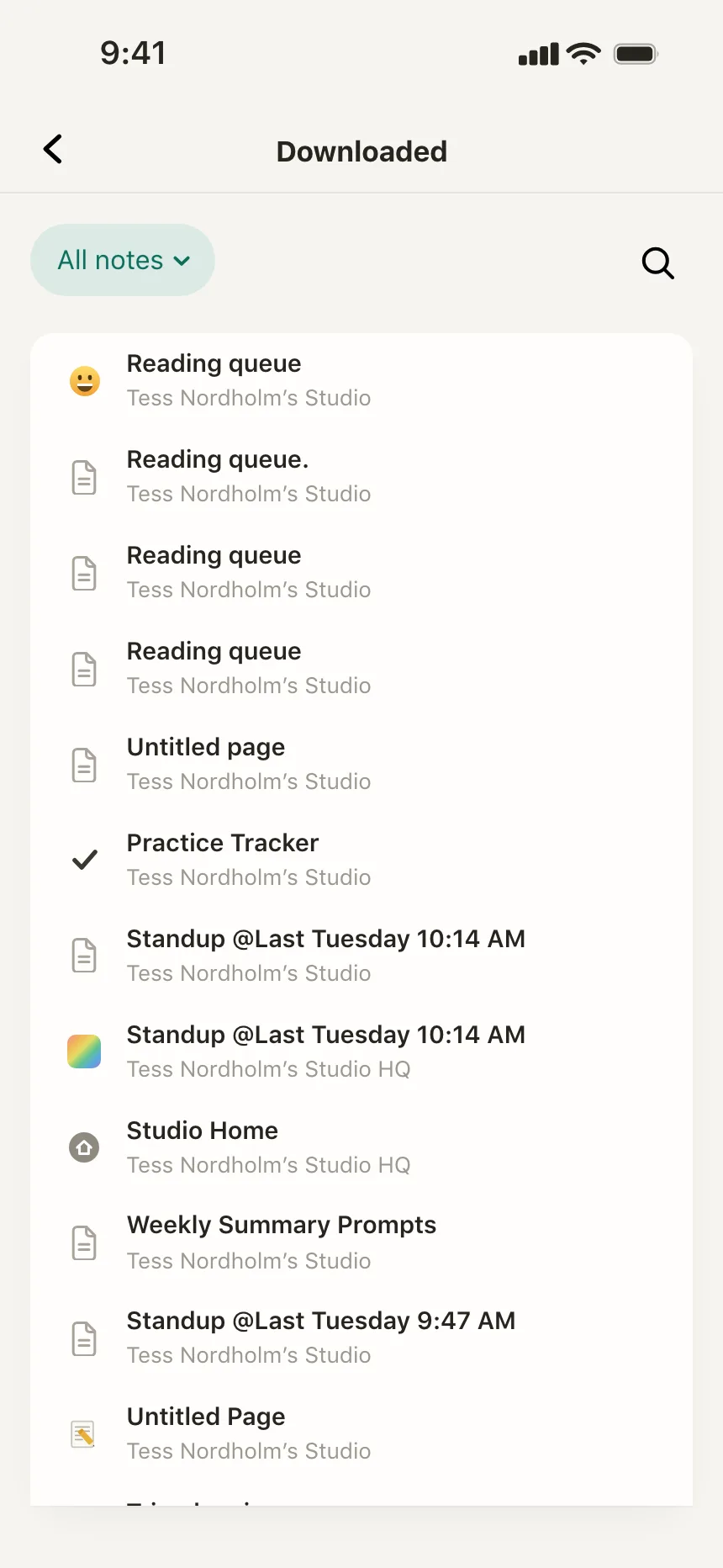Open Standup 10:14 AM in Studio HQ
Screen dimensions: 723x1568
click(x=361, y=1052)
